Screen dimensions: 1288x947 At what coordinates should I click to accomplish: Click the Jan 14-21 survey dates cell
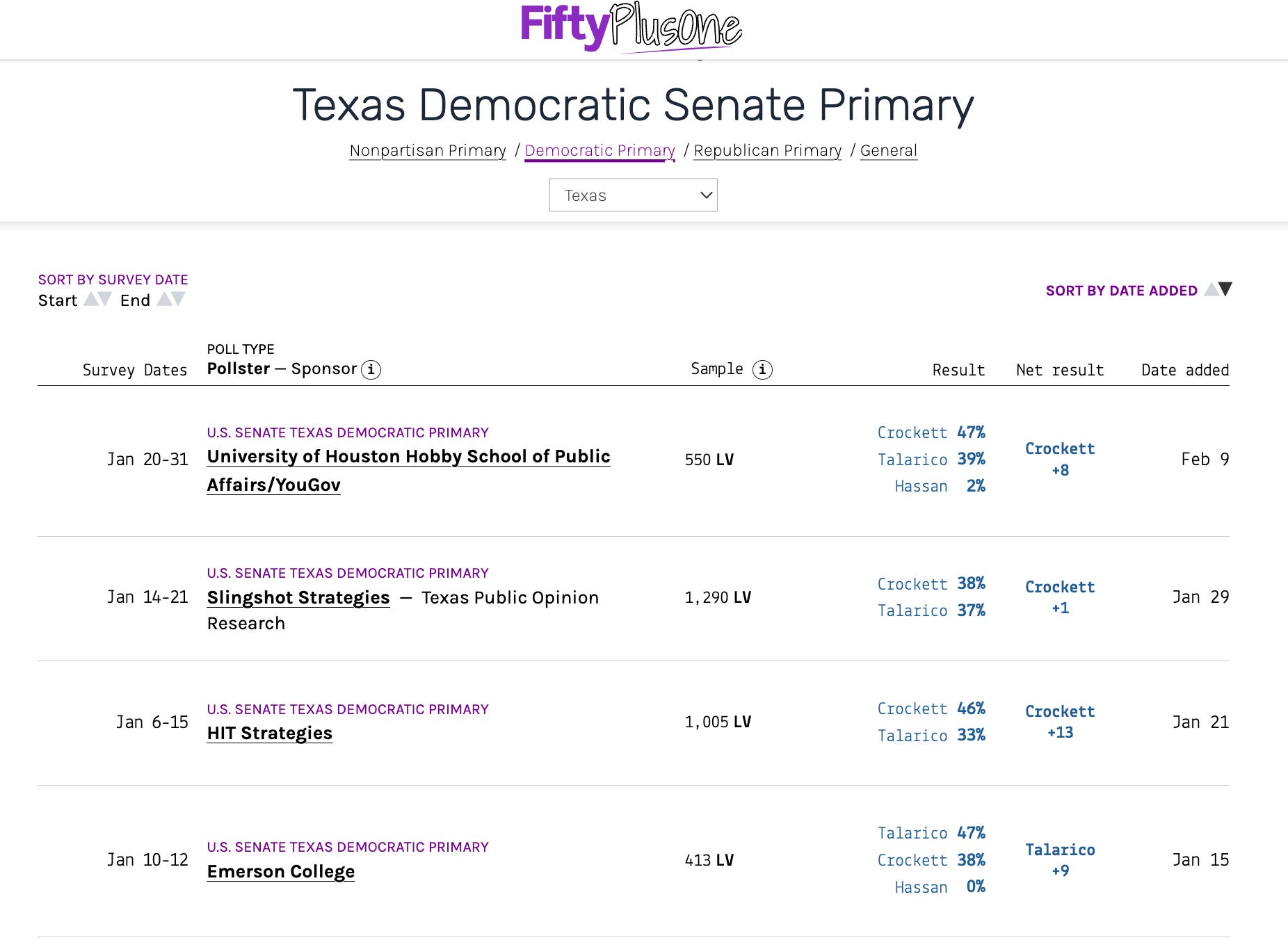pyautogui.click(x=147, y=597)
